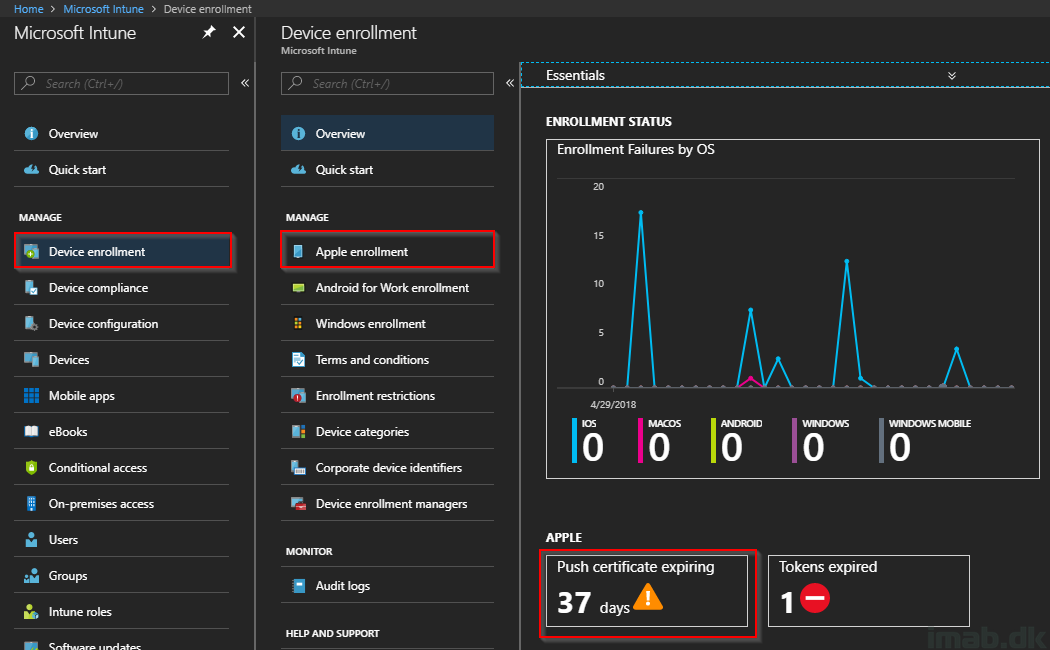Select Corporate device identifiers menu item
Viewport: 1050px width, 650px height.
[388, 467]
